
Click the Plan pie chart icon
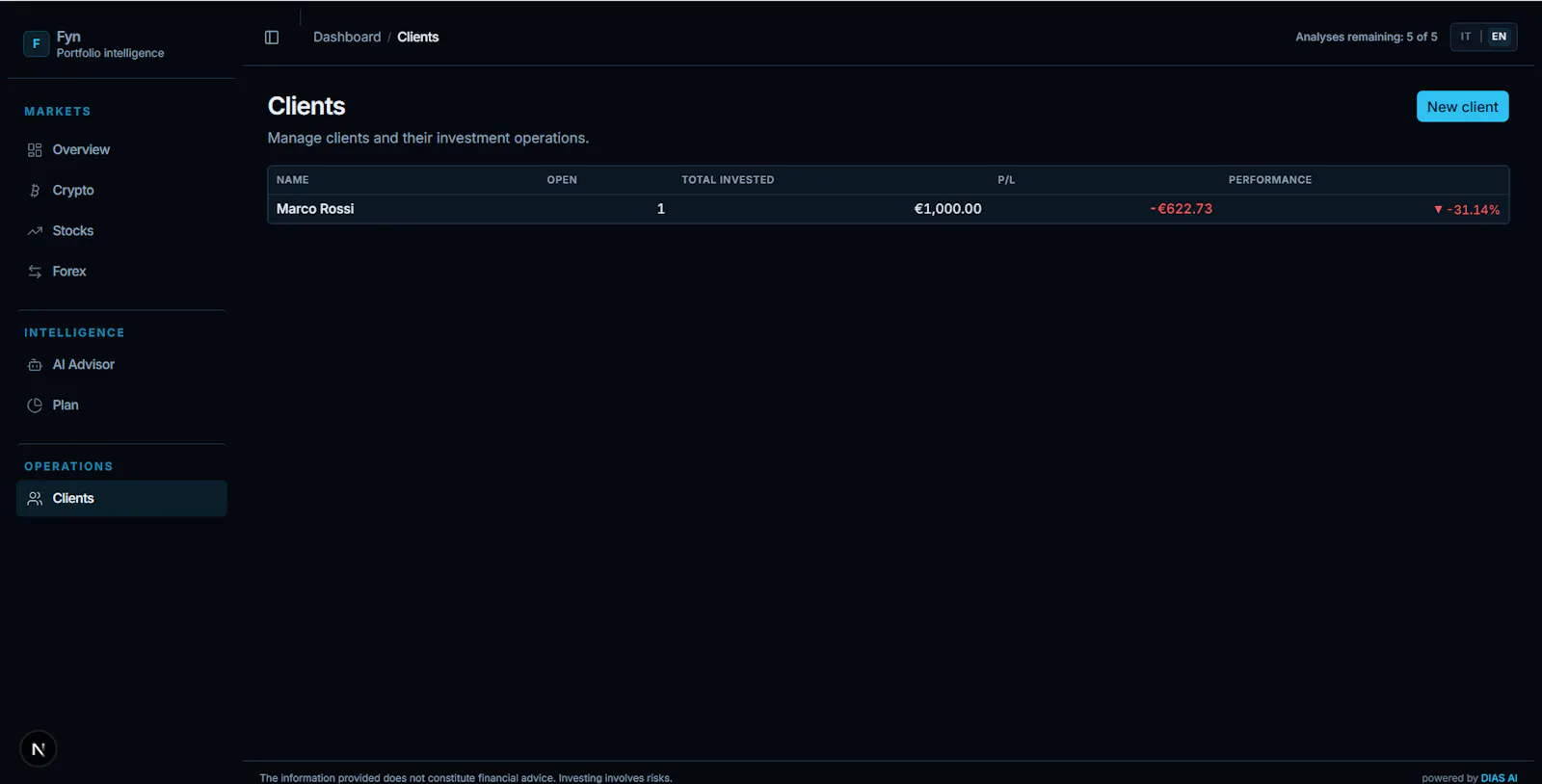click(x=35, y=405)
